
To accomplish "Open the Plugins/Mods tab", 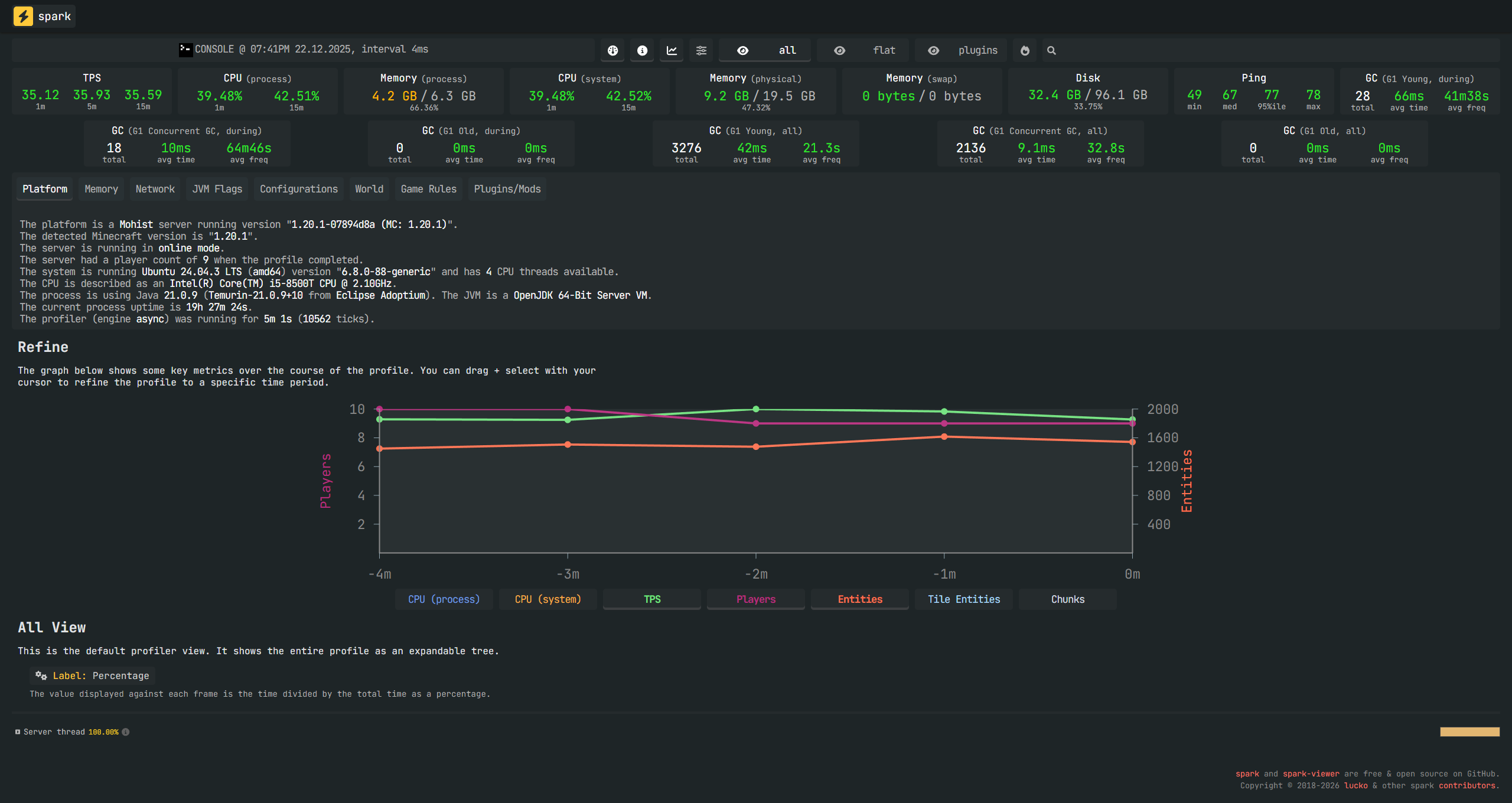I will coord(507,189).
